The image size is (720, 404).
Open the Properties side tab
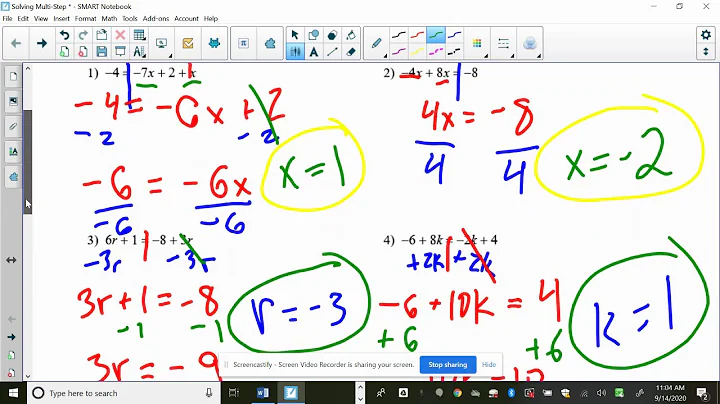13,152
